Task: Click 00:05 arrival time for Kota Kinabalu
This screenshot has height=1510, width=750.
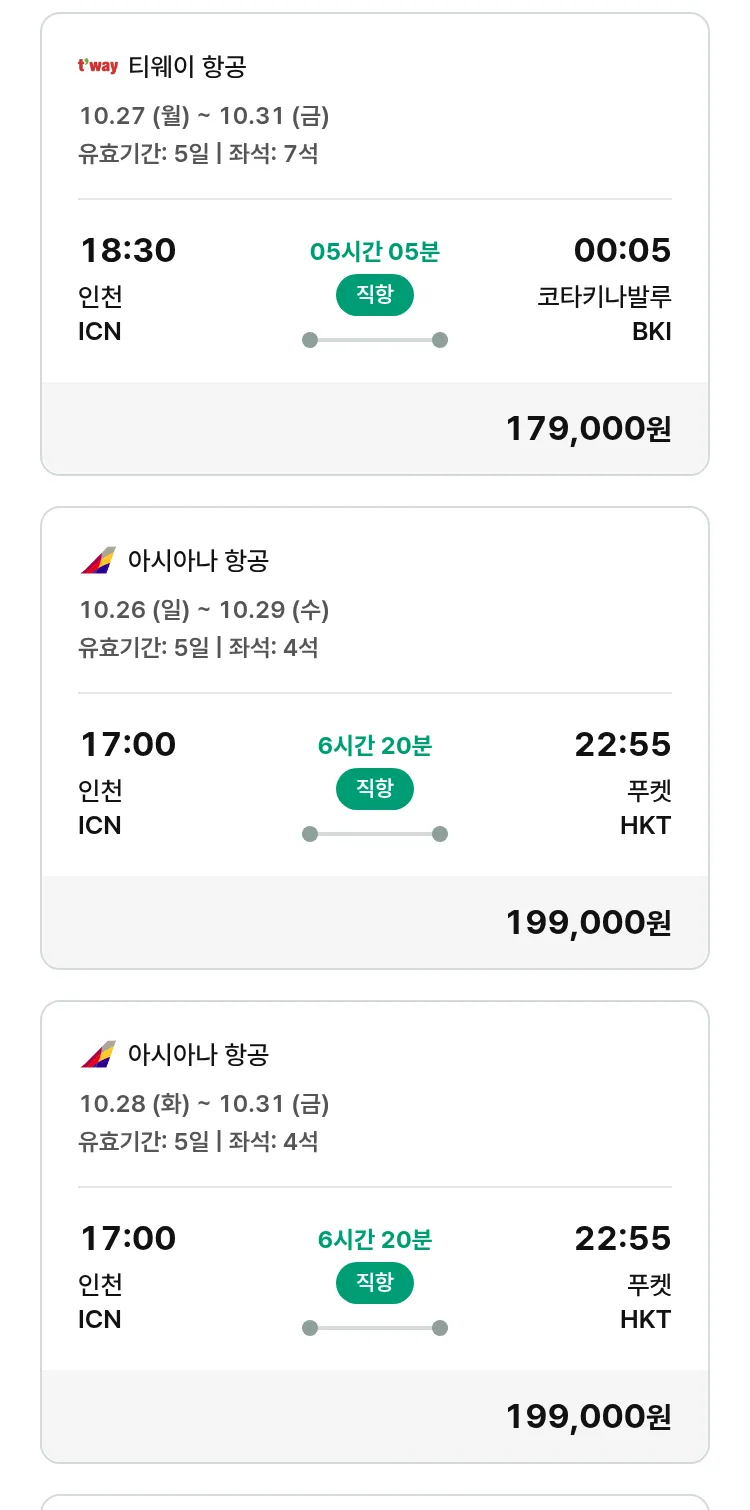Action: [x=622, y=250]
